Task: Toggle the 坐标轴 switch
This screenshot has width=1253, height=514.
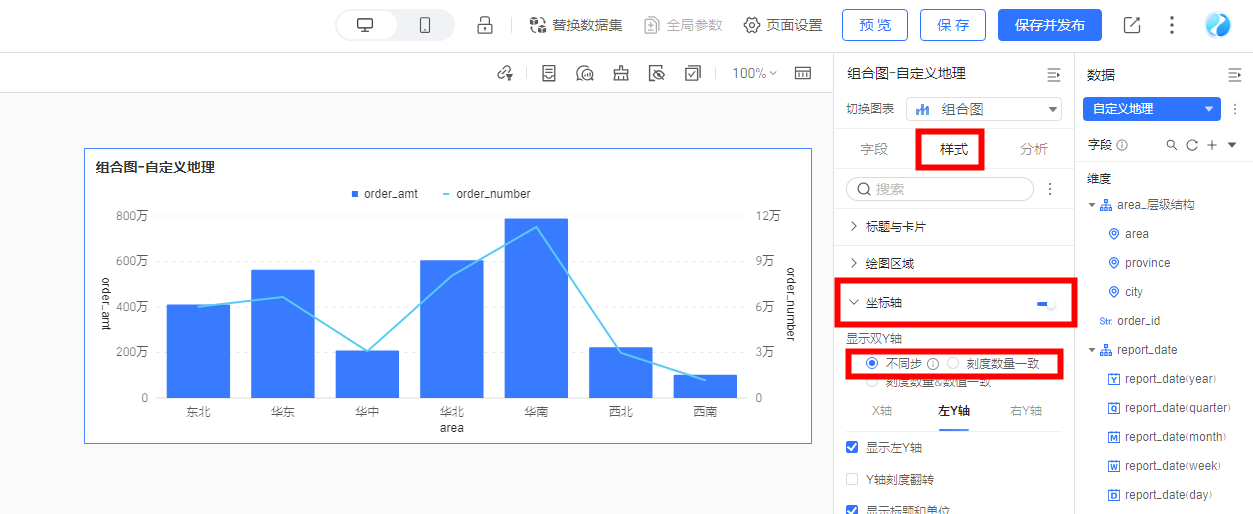Action: pyautogui.click(x=1045, y=303)
